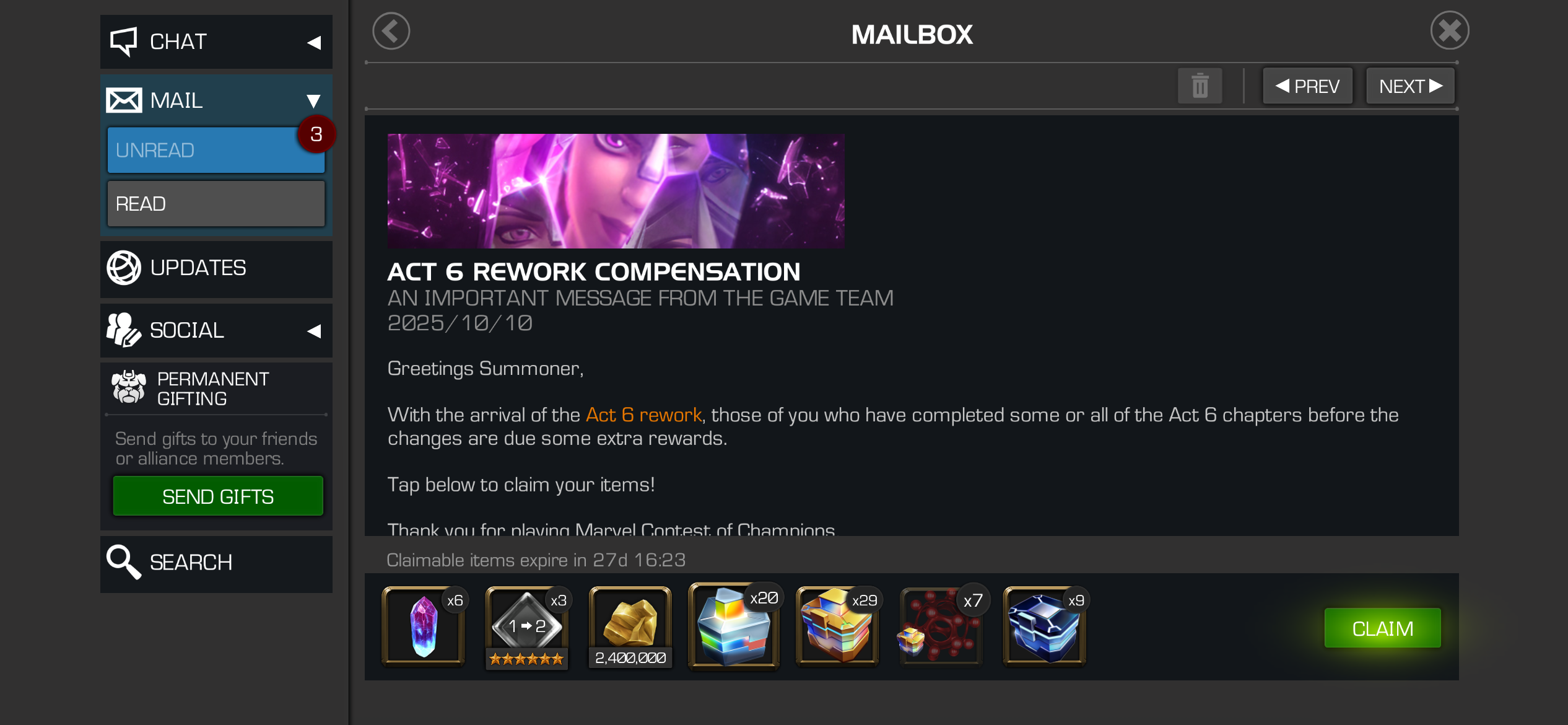Image resolution: width=1568 pixels, height=725 pixels.
Task: Open the Updates menu item
Action: (216, 268)
